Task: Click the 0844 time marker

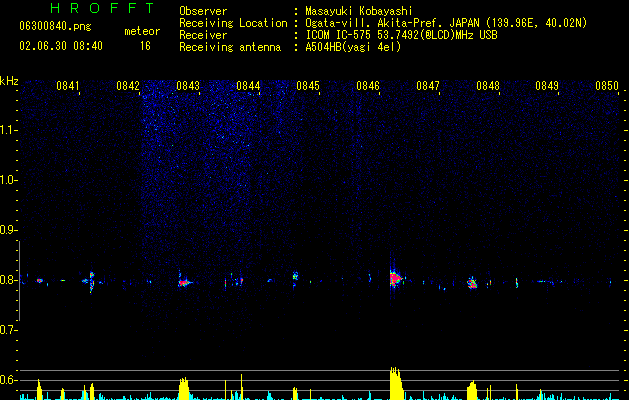Action: coord(248,86)
